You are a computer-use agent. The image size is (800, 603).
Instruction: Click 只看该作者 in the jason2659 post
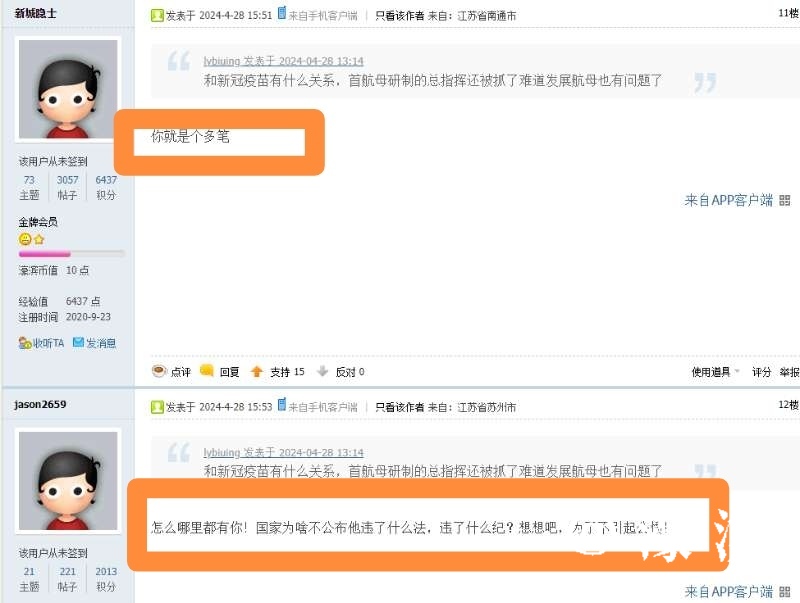[399, 407]
